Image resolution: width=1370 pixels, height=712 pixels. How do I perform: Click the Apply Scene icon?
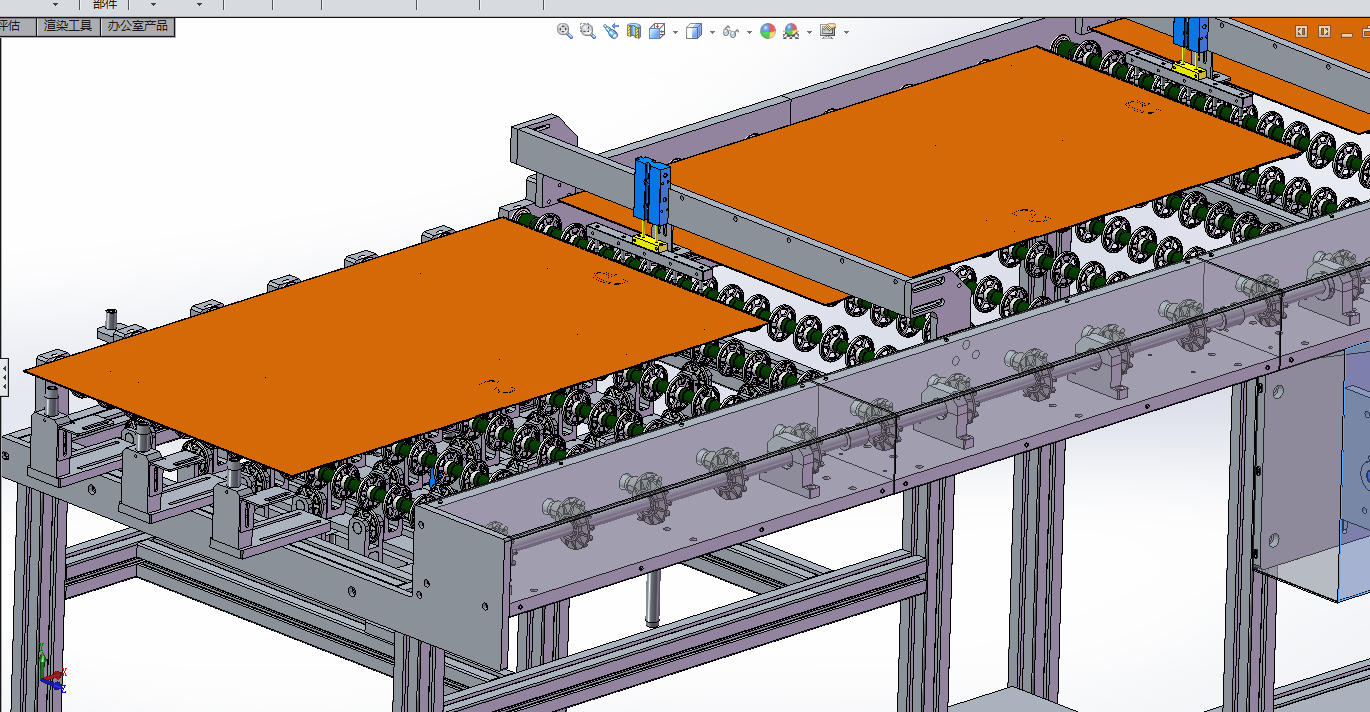pyautogui.click(x=791, y=32)
